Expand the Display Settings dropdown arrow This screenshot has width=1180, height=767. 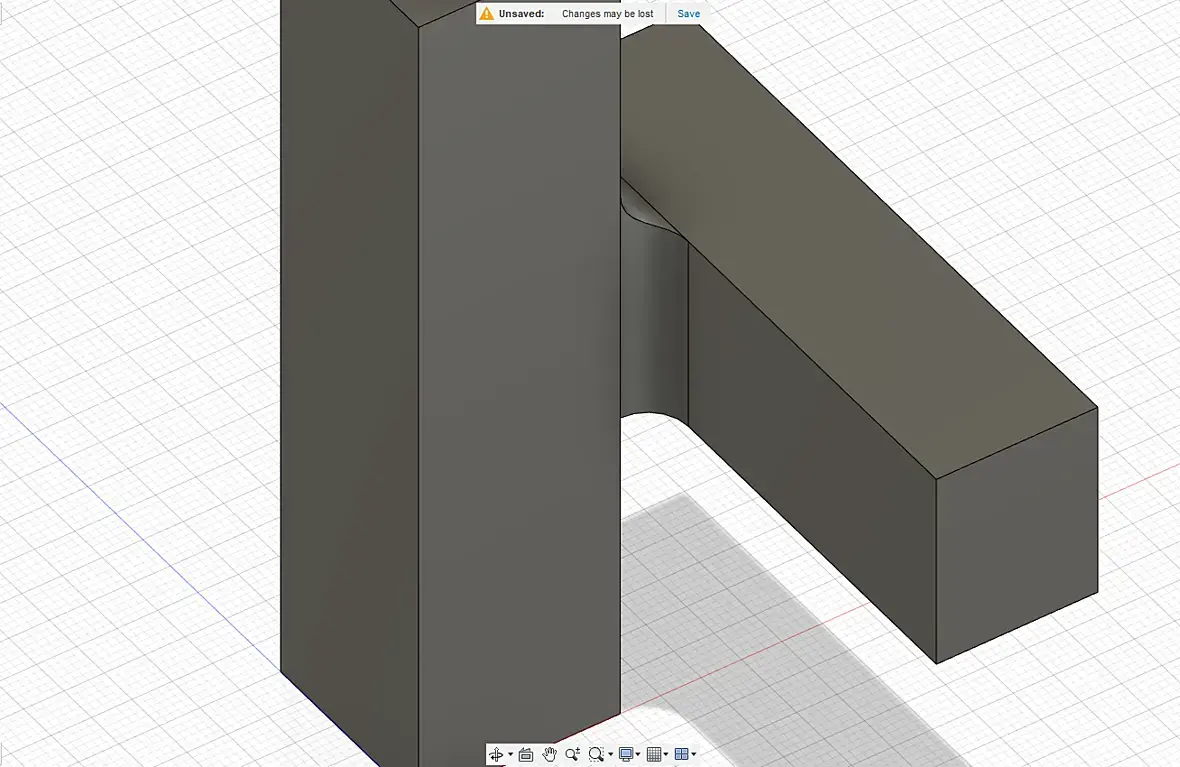pyautogui.click(x=638, y=754)
